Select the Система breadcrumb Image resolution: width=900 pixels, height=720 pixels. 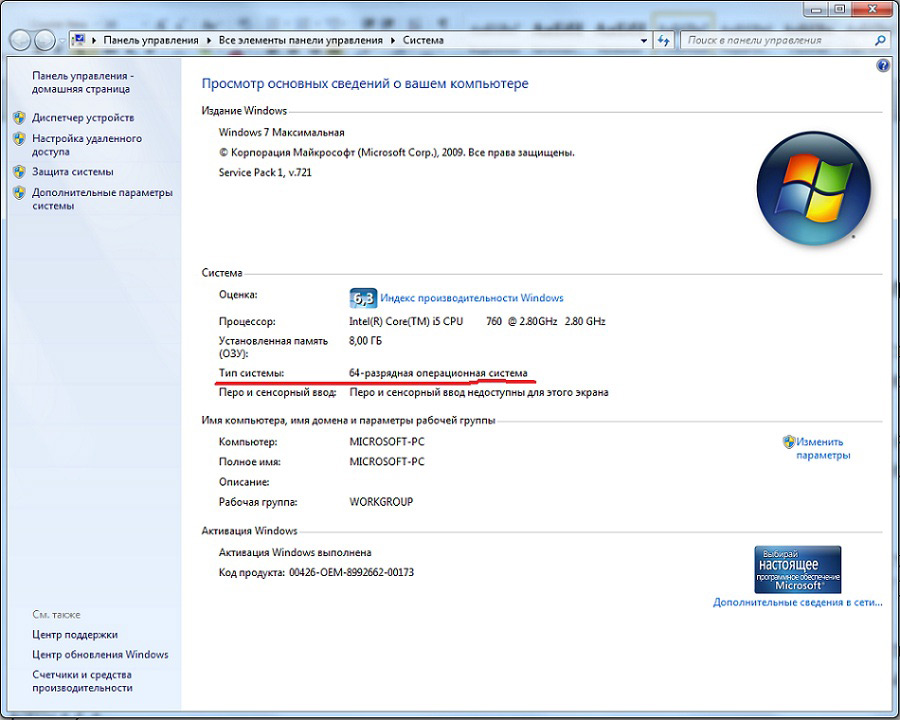coord(423,40)
